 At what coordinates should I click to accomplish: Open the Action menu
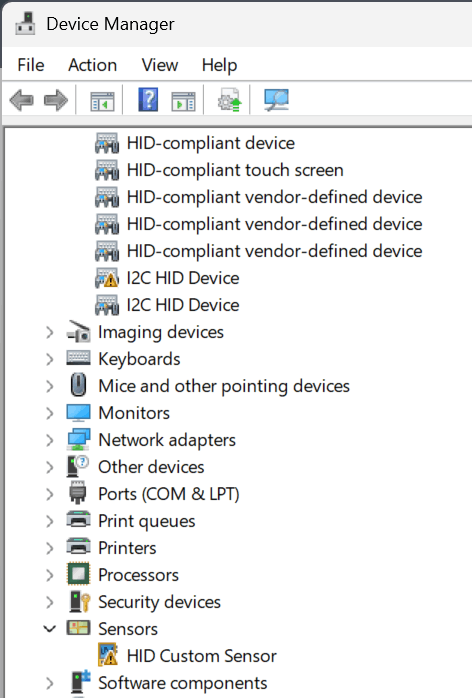93,65
